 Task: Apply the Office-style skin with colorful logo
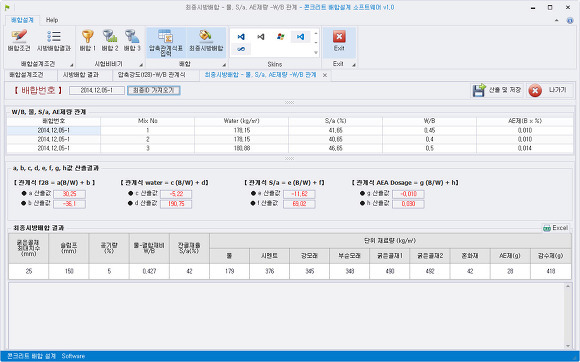(x=281, y=37)
